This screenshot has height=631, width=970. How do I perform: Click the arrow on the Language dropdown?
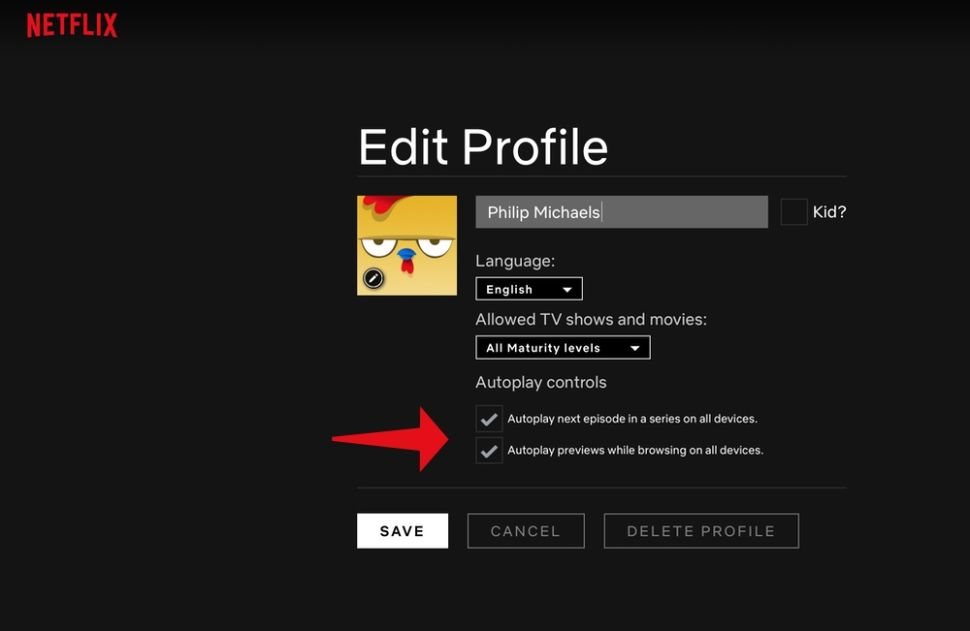coord(567,290)
